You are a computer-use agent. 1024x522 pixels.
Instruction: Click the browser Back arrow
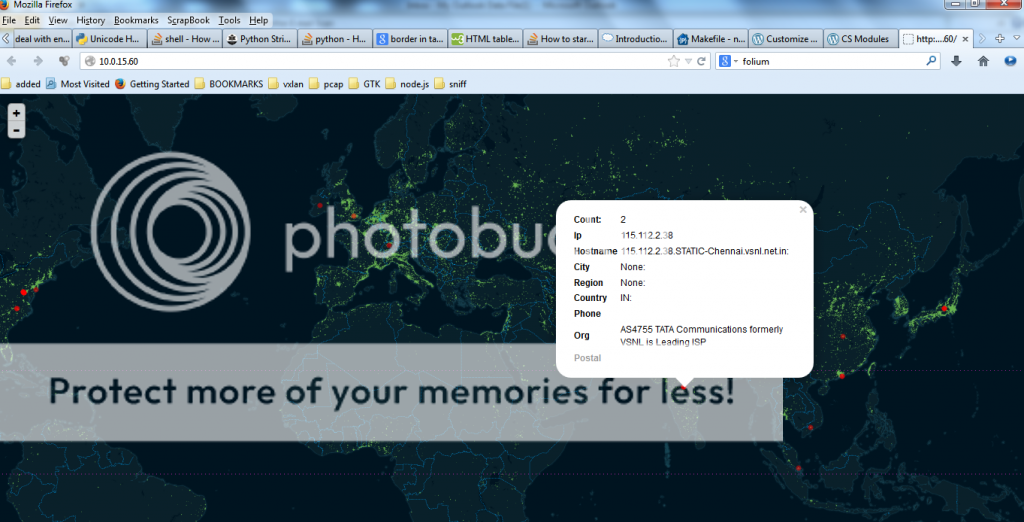12,61
